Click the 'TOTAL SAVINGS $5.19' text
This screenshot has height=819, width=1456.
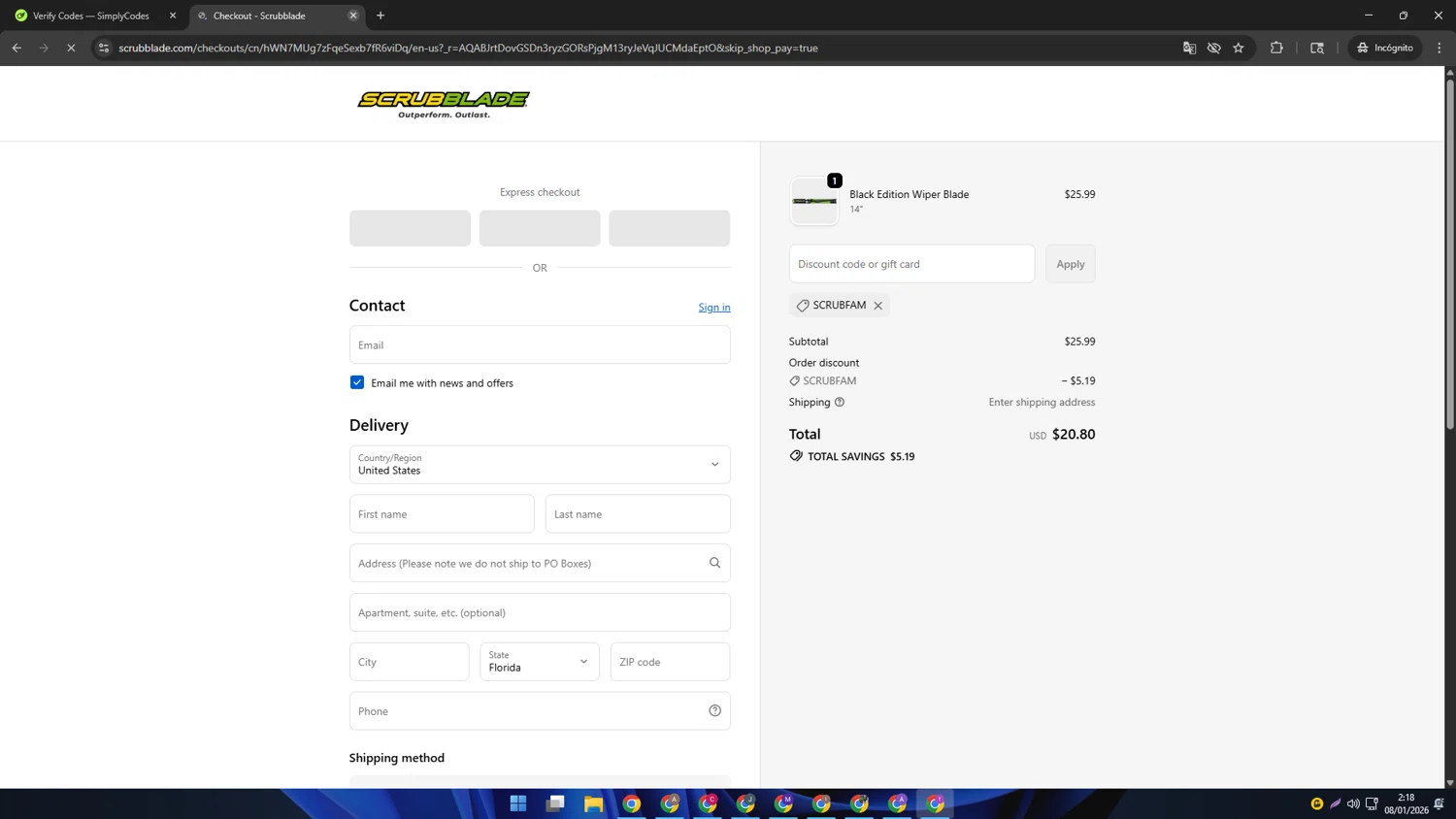coord(861,456)
